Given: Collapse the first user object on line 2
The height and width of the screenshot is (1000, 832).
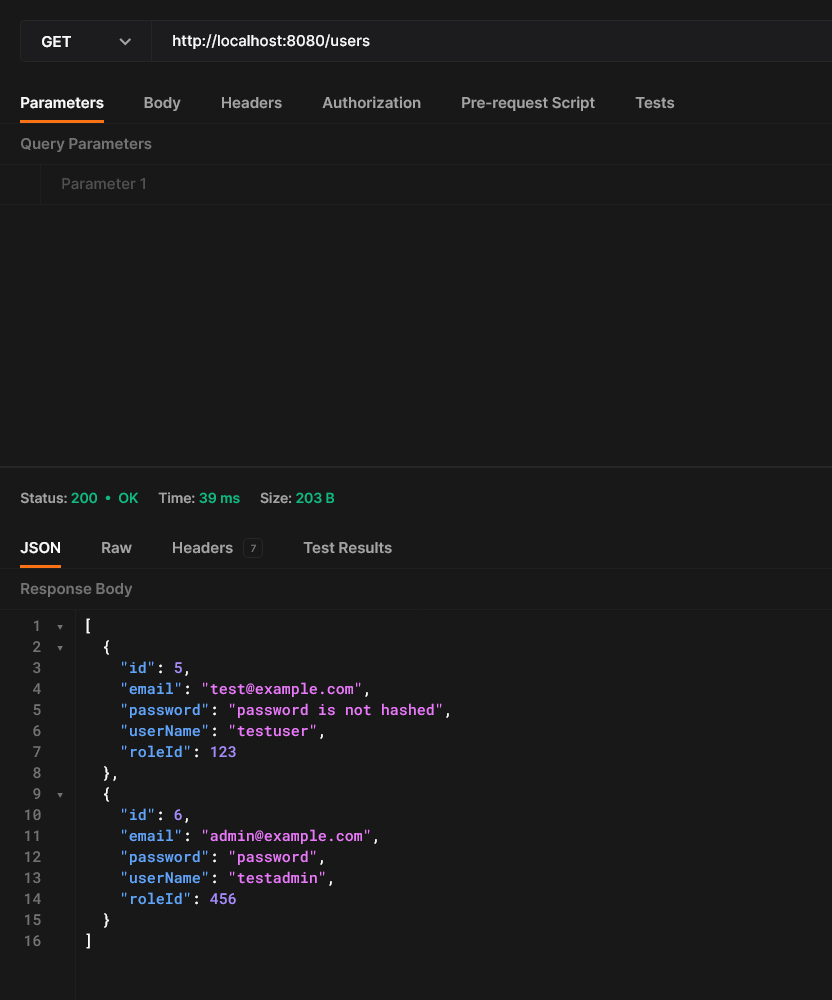Looking at the screenshot, I should [x=60, y=648].
